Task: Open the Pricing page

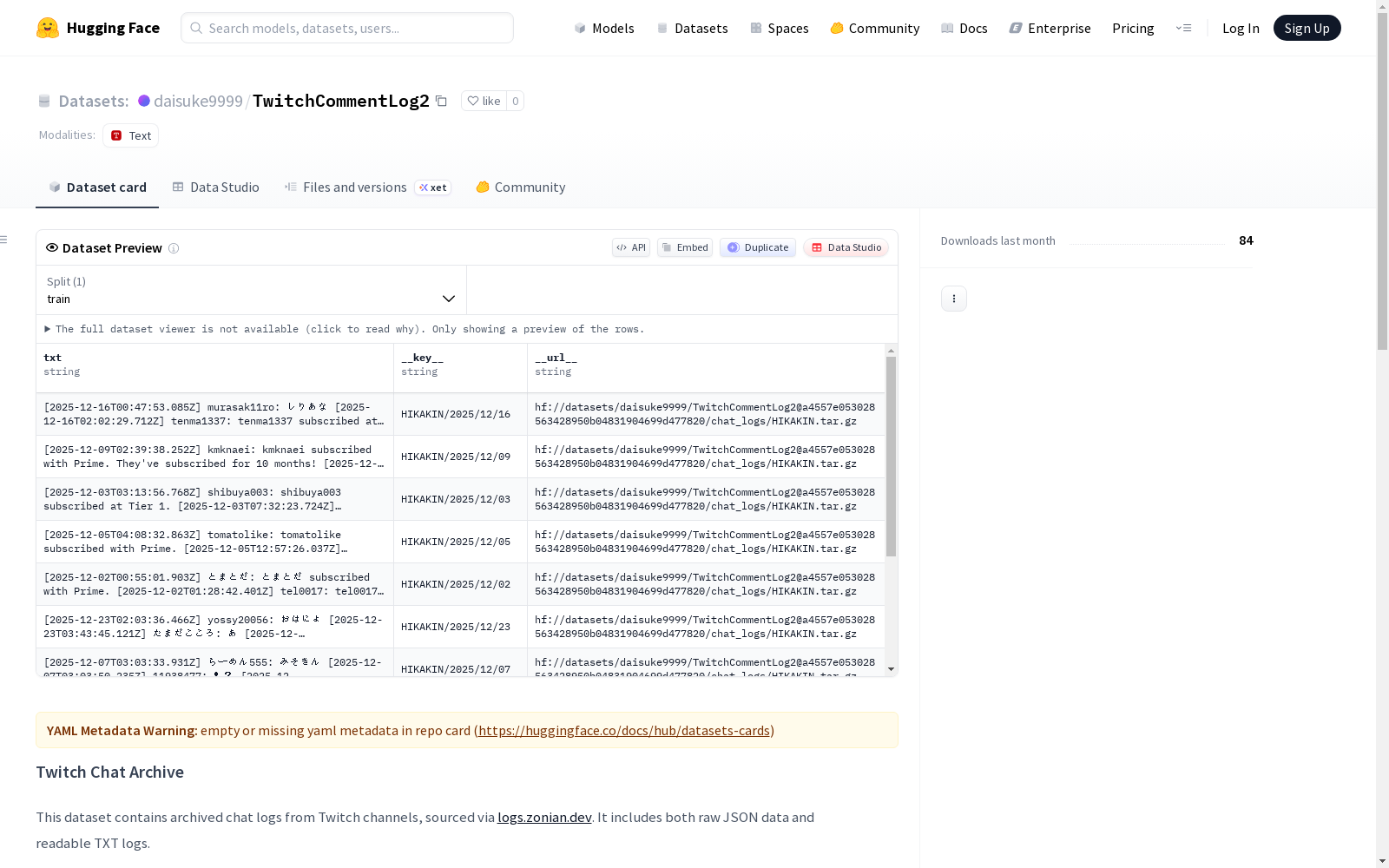Action: pyautogui.click(x=1133, y=28)
